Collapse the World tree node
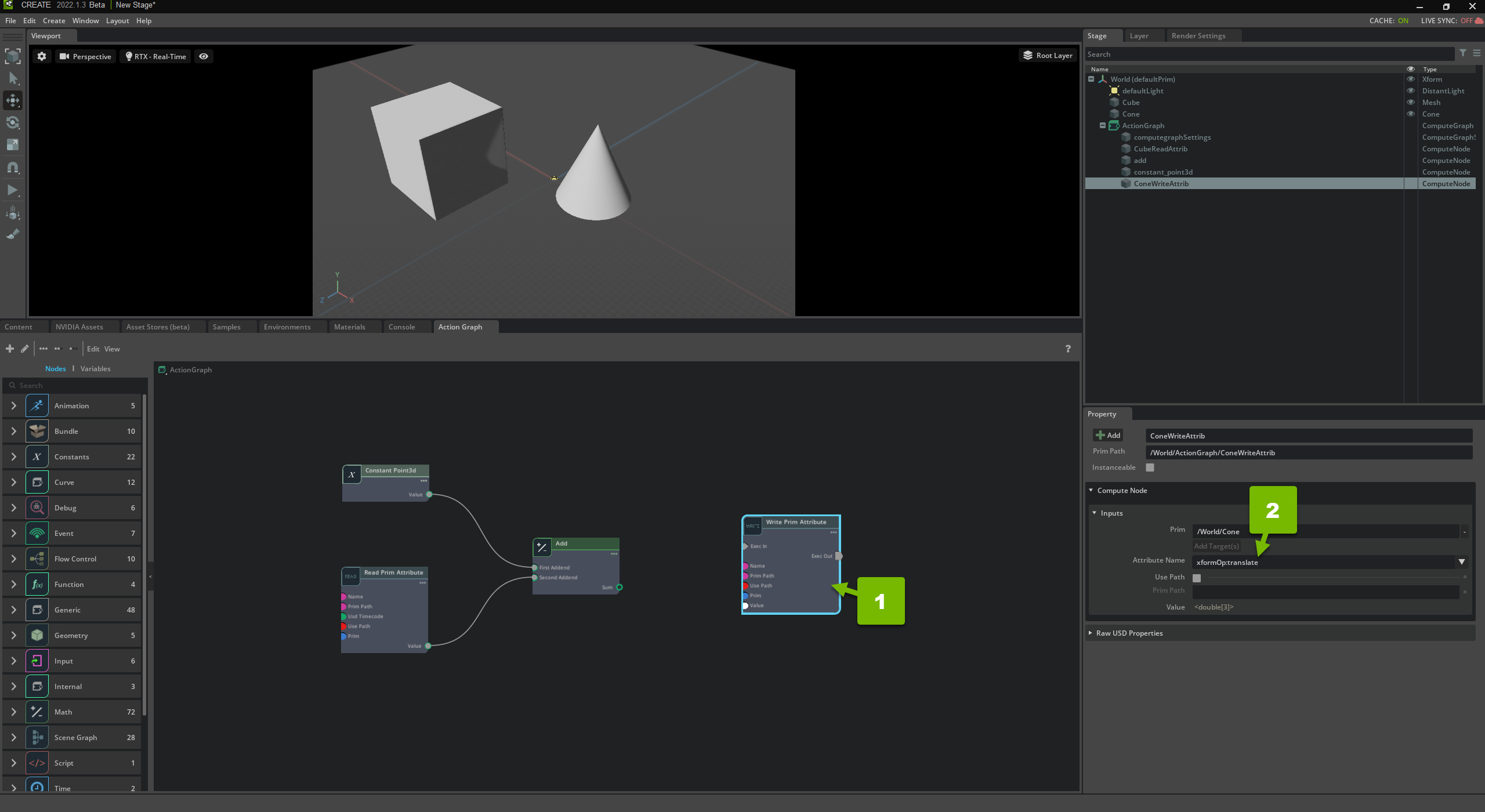The image size is (1485, 812). (x=1091, y=79)
